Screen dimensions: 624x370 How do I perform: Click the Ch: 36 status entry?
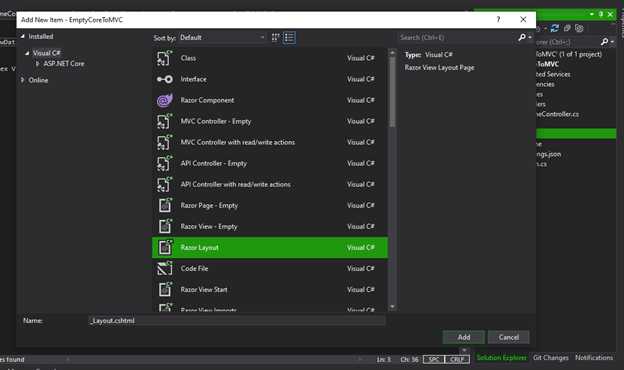click(x=409, y=359)
